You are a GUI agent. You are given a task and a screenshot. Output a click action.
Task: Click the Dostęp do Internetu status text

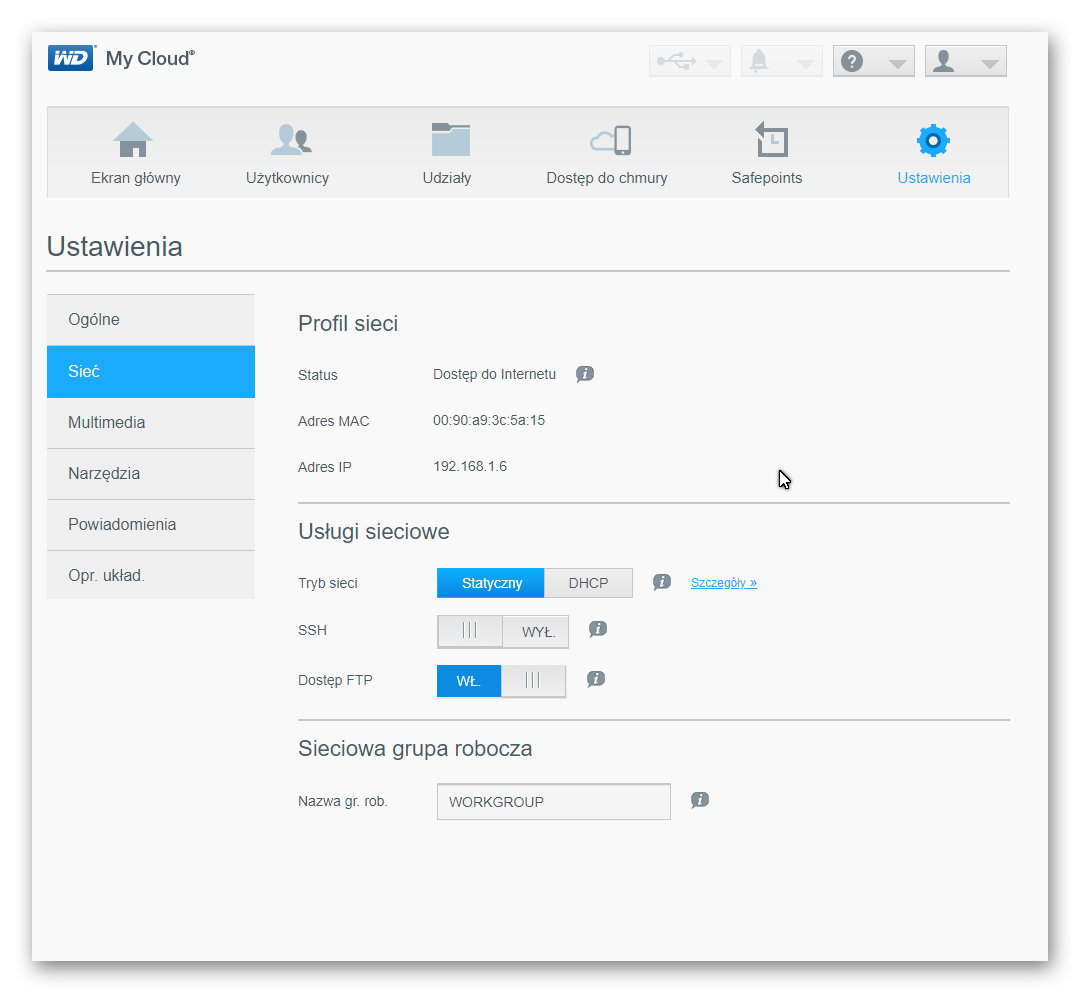pos(495,374)
